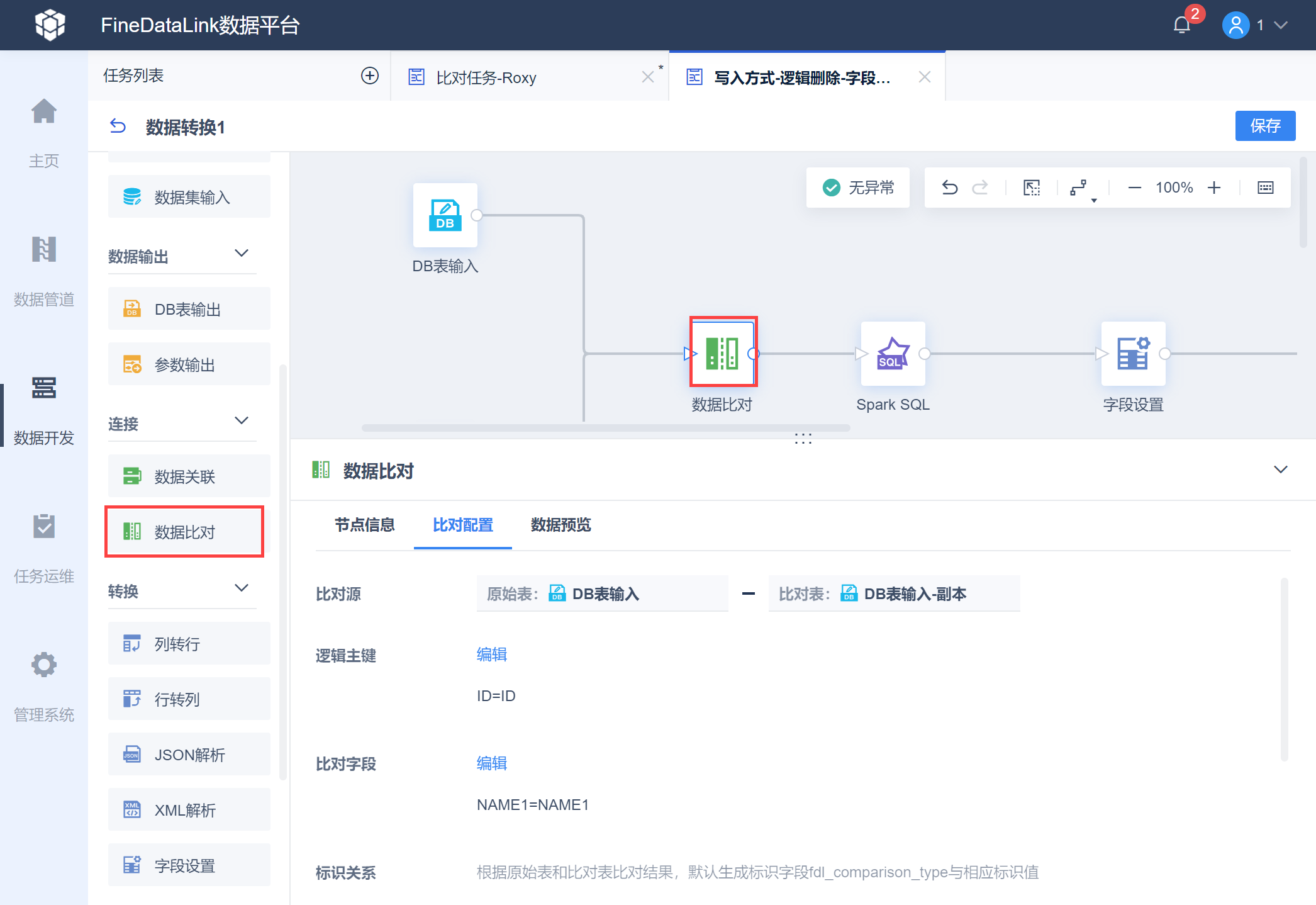Click the notification bell icon
This screenshot has height=905, width=1316.
[1181, 25]
